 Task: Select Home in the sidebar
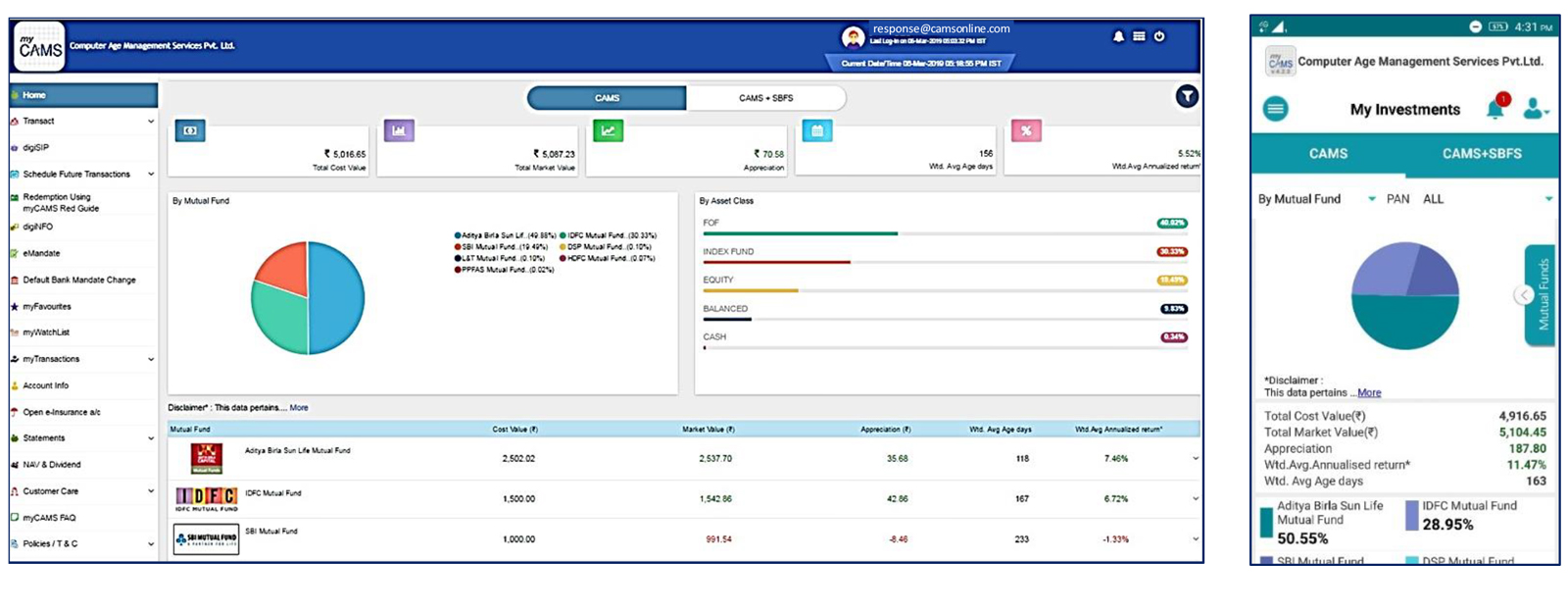pos(82,95)
